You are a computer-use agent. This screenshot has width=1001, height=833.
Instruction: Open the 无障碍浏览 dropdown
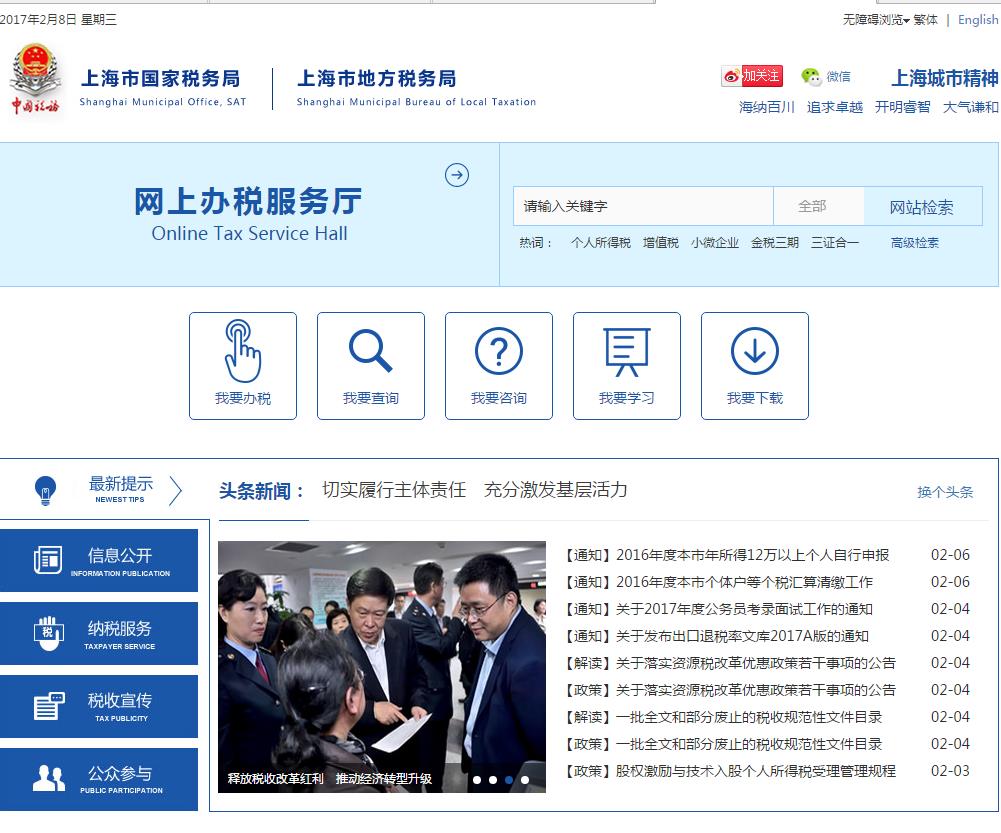(876, 20)
